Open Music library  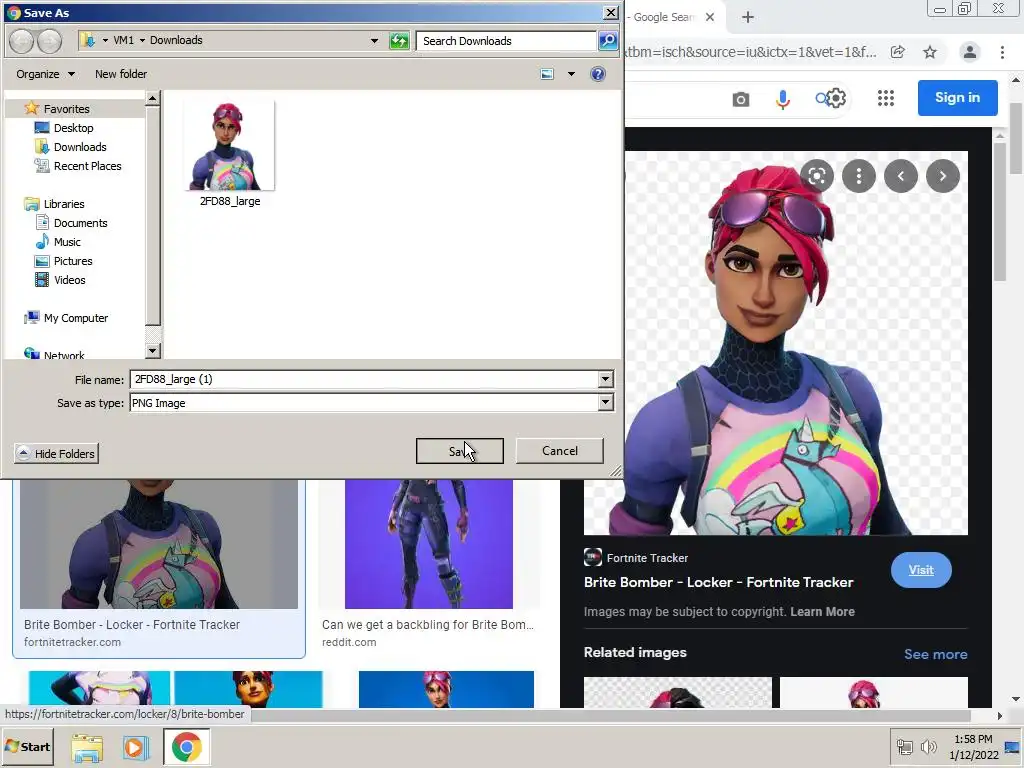tap(67, 242)
